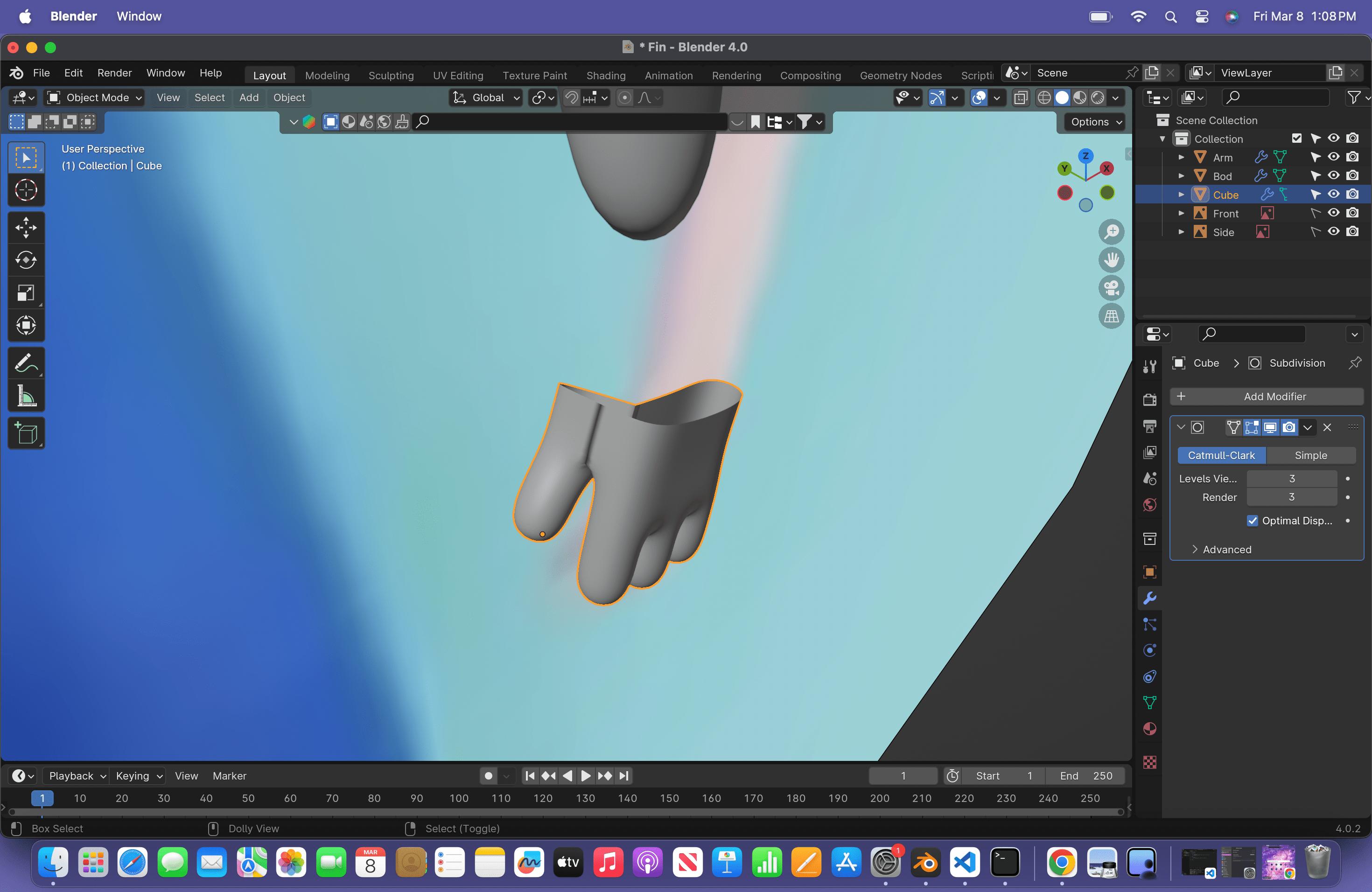Open the viewport Add menu
1372x892 pixels.
tap(248, 98)
